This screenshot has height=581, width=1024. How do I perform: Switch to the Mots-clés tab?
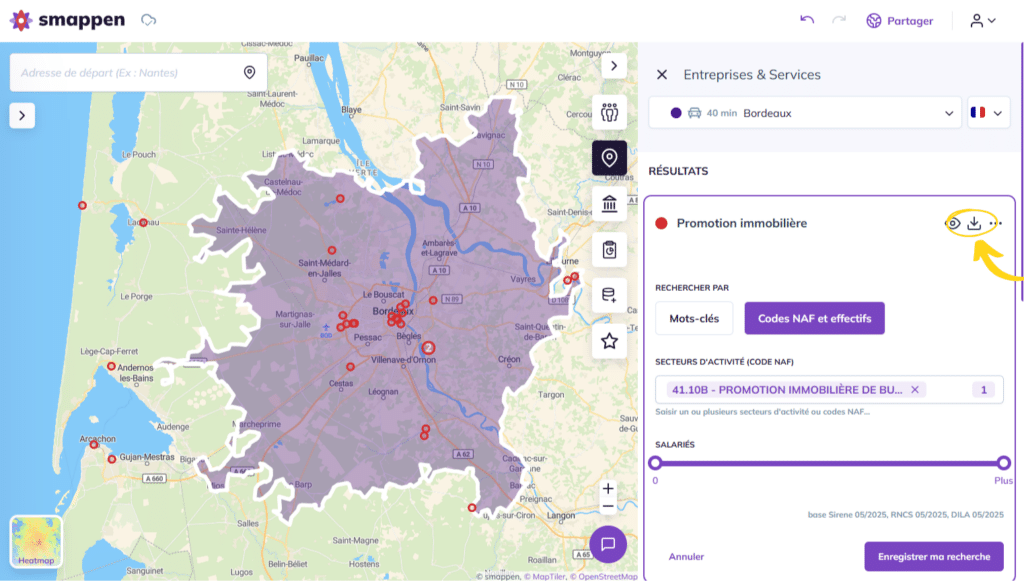point(694,319)
